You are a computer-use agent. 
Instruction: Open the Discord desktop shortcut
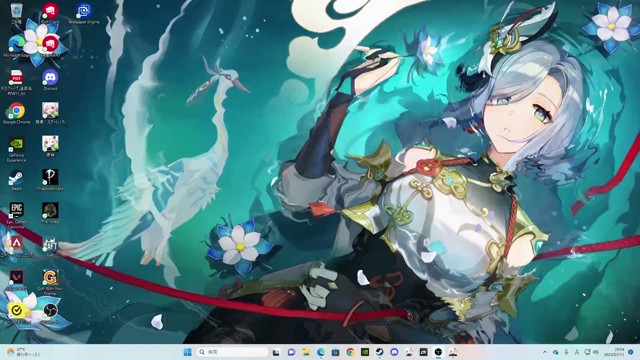coord(50,80)
